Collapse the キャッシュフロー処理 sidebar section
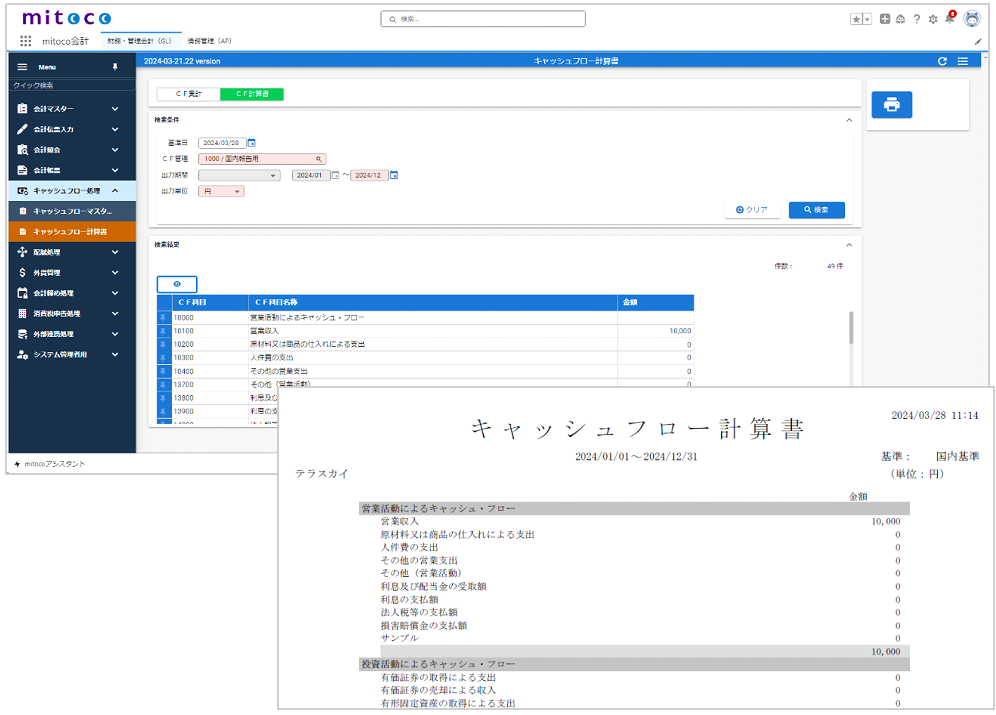The height and width of the screenshot is (715, 996). tap(115, 190)
